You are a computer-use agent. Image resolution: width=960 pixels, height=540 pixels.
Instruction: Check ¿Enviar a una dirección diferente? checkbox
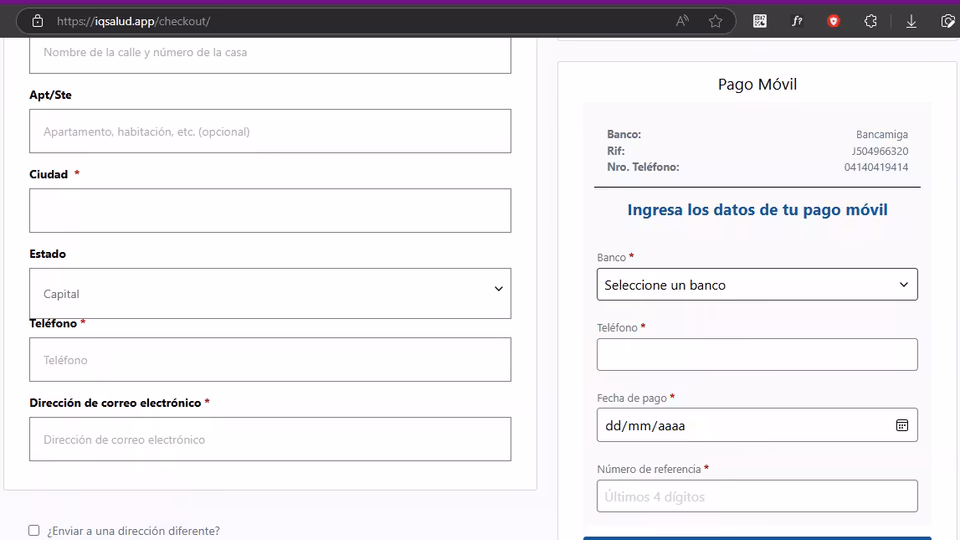tap(34, 530)
